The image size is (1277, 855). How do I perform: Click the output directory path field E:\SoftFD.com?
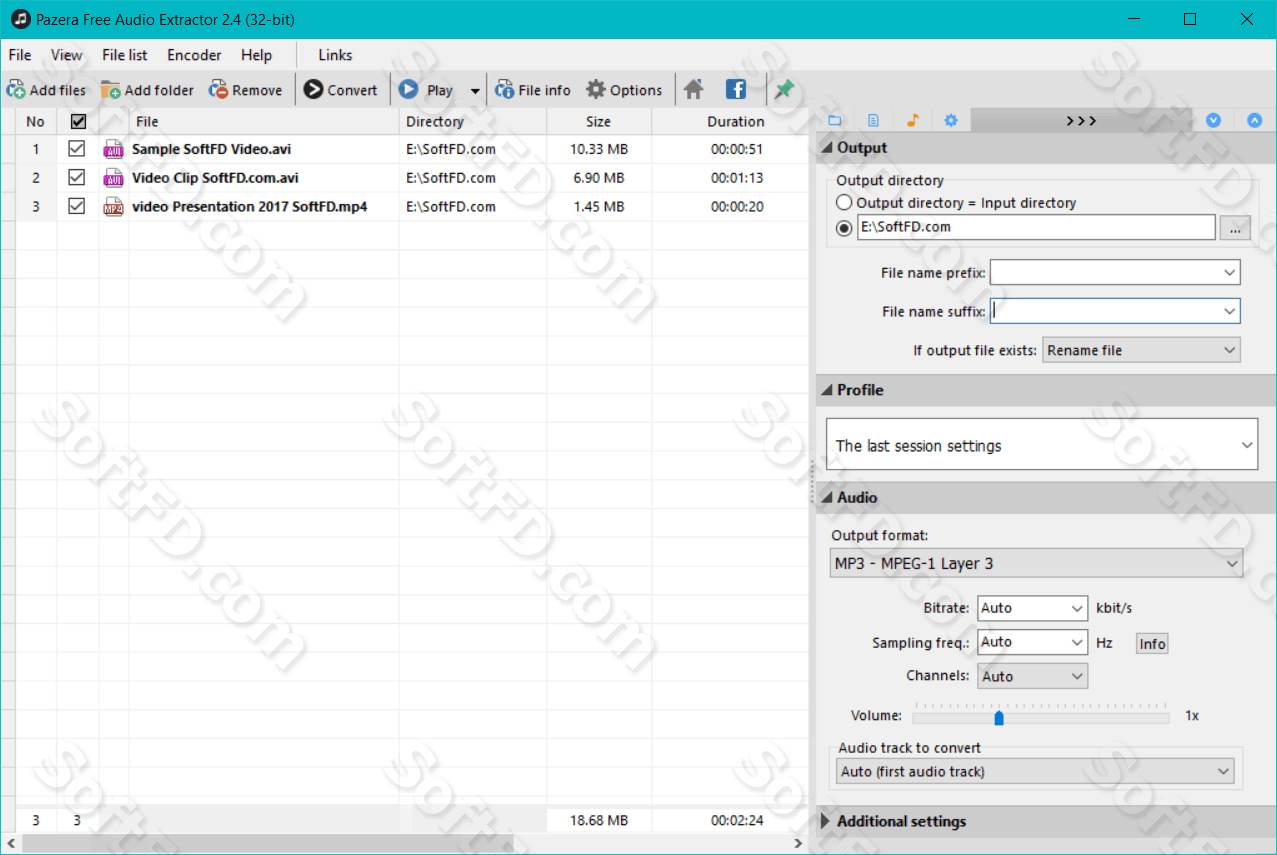tap(1035, 227)
